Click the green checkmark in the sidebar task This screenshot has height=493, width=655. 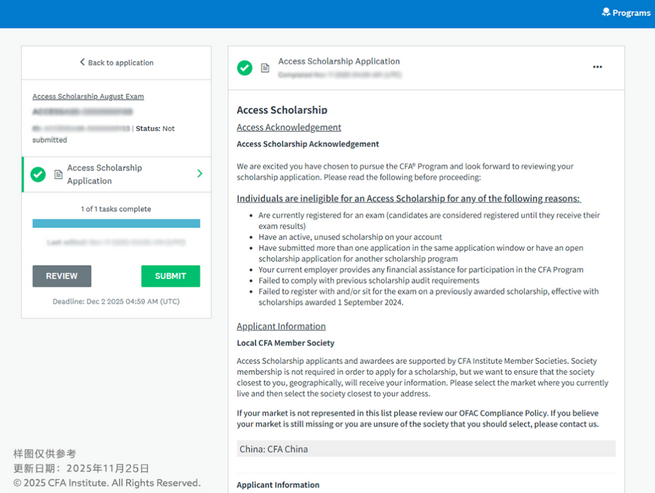tap(38, 174)
